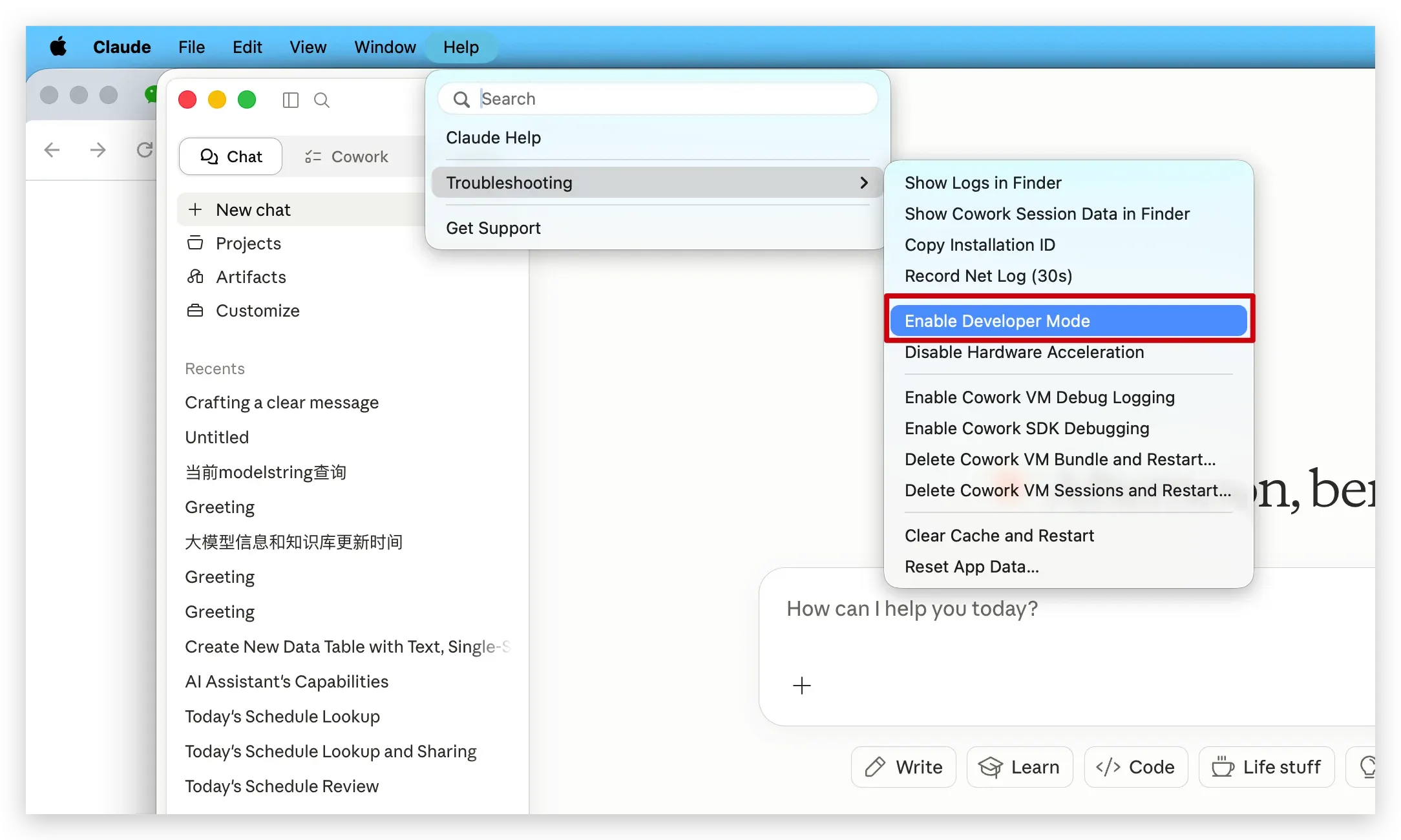Open the File menu

pos(191,47)
